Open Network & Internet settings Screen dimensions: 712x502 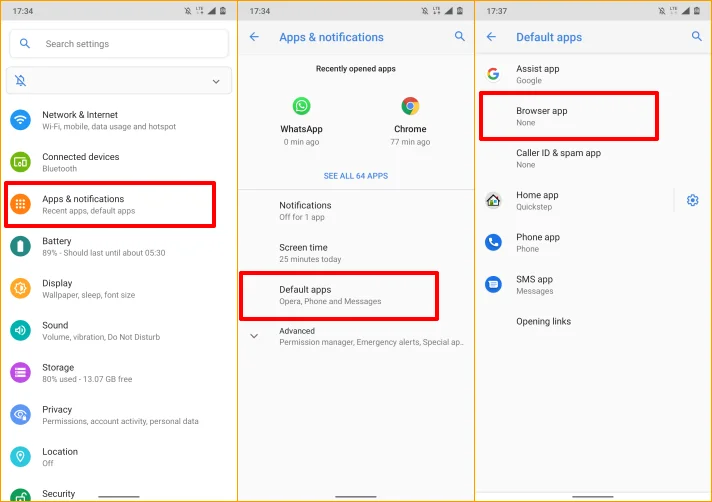pos(119,120)
